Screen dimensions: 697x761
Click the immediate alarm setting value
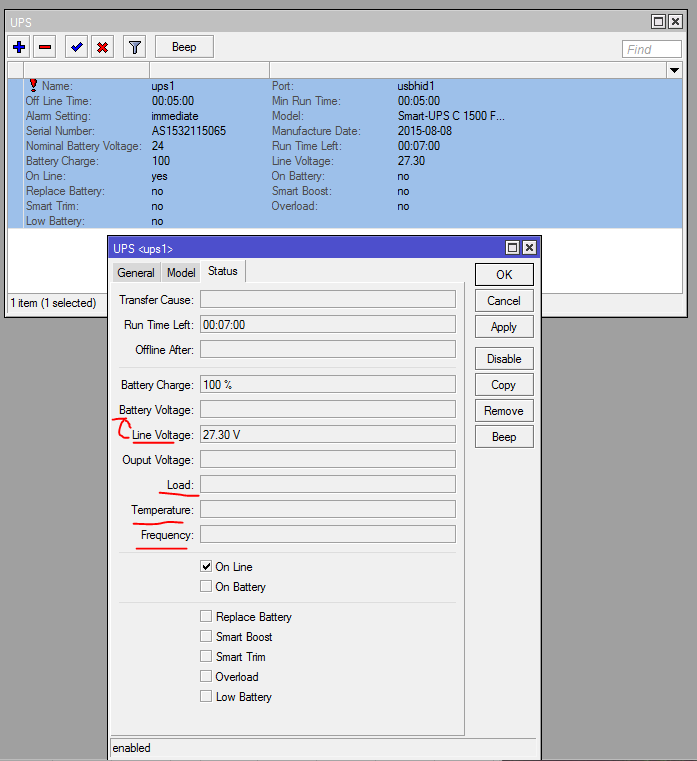(x=175, y=116)
